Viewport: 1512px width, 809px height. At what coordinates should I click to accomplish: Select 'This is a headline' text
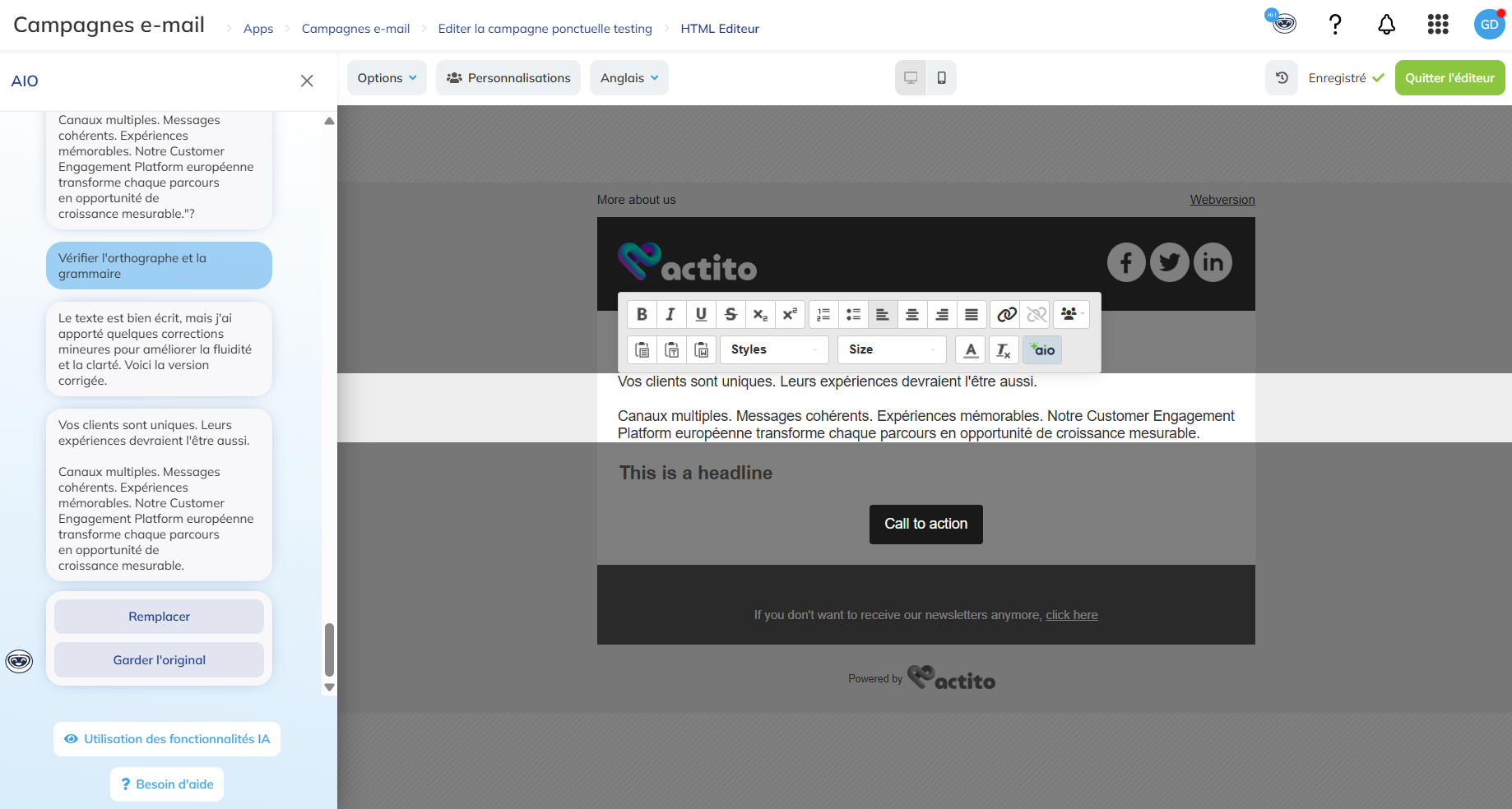696,473
